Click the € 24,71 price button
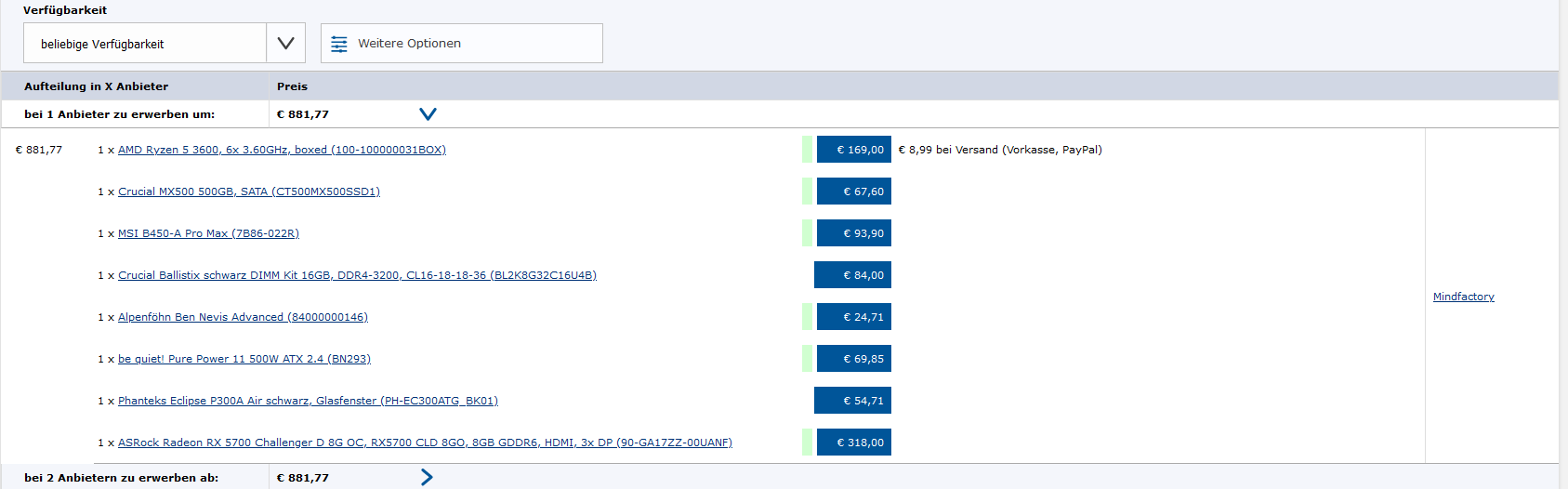Screen dimensions: 1568x489 coord(854,316)
